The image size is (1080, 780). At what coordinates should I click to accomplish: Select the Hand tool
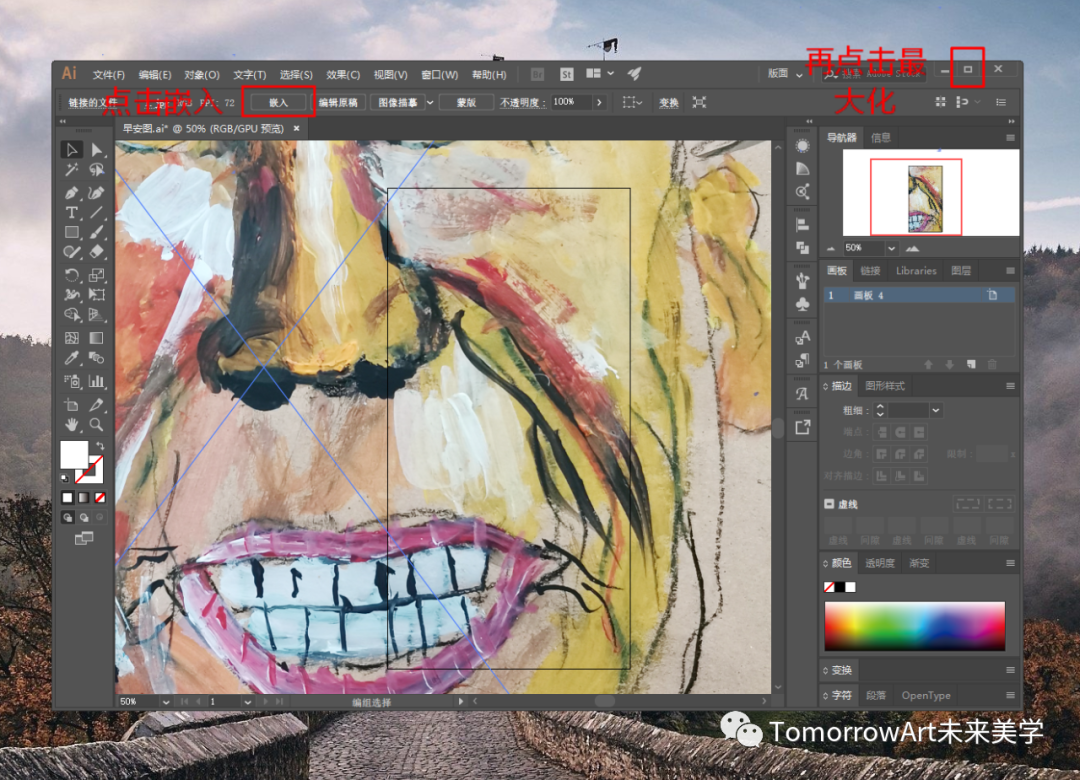(72, 424)
